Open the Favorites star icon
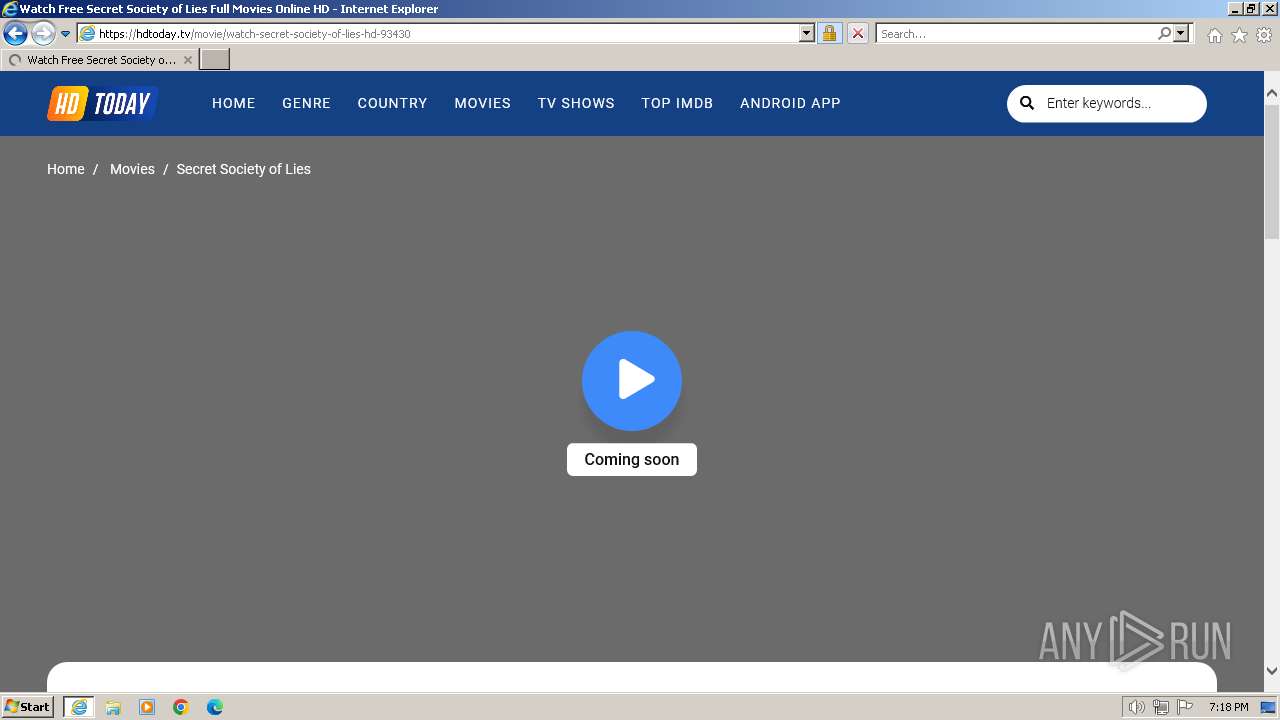The image size is (1280, 720). pyautogui.click(x=1239, y=34)
